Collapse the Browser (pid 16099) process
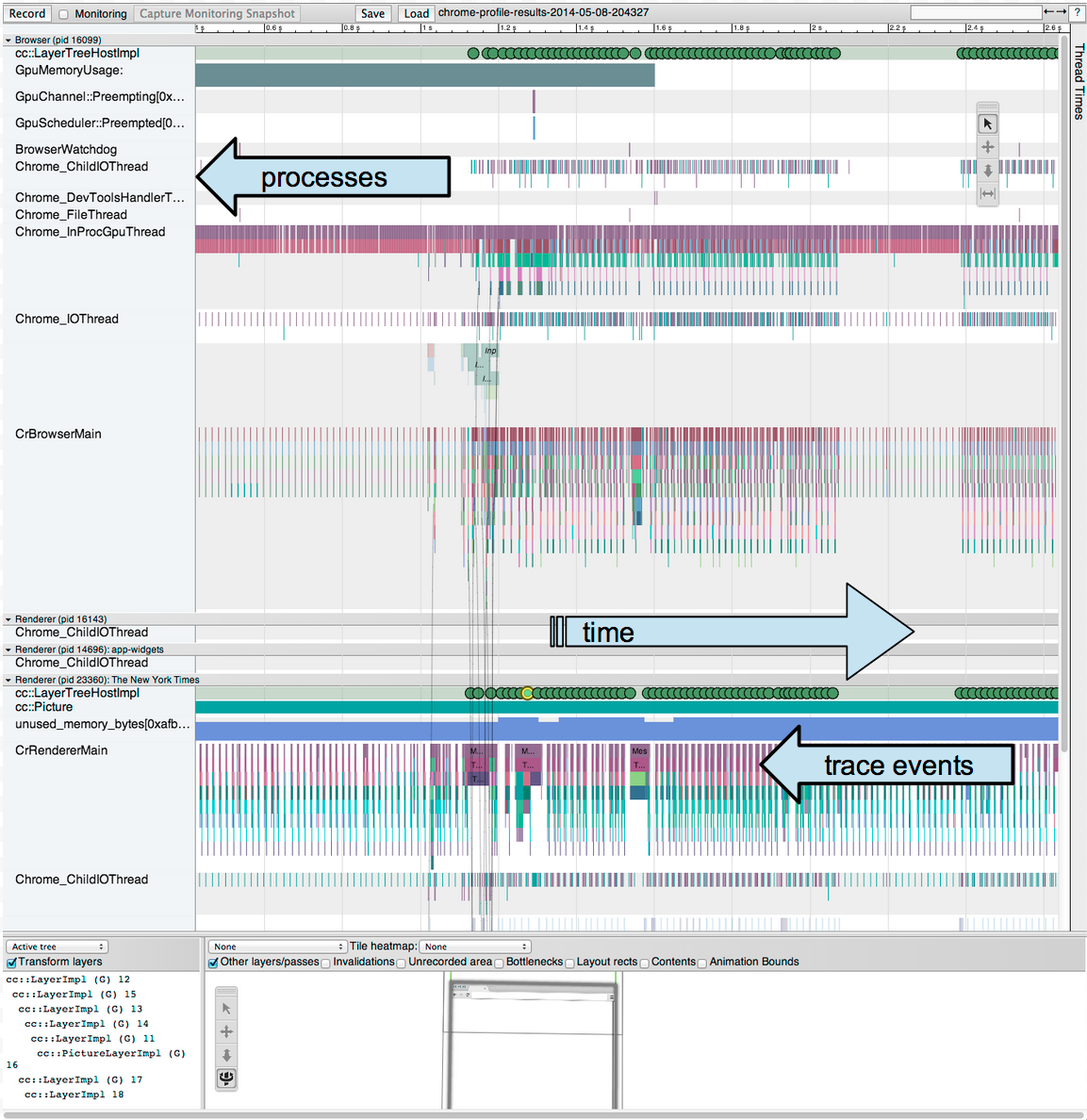 (8, 41)
